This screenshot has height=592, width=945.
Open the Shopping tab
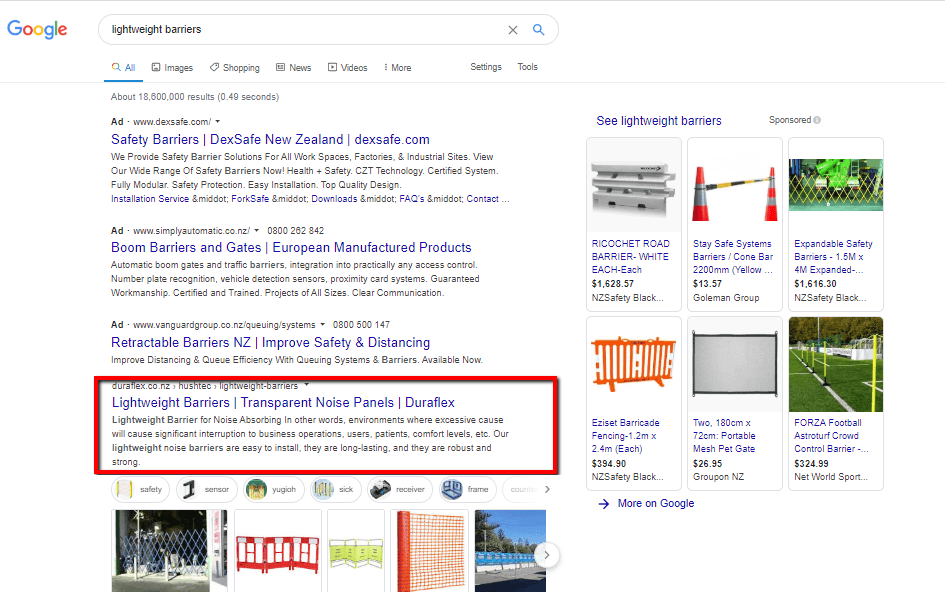coord(234,68)
